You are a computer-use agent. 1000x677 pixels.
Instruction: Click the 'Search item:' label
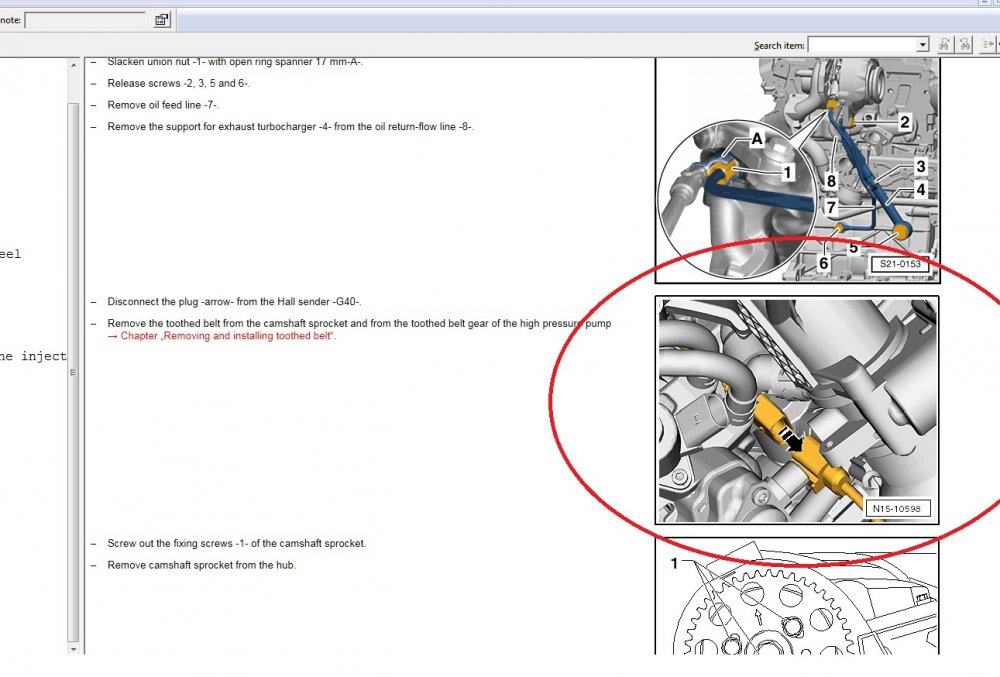779,45
